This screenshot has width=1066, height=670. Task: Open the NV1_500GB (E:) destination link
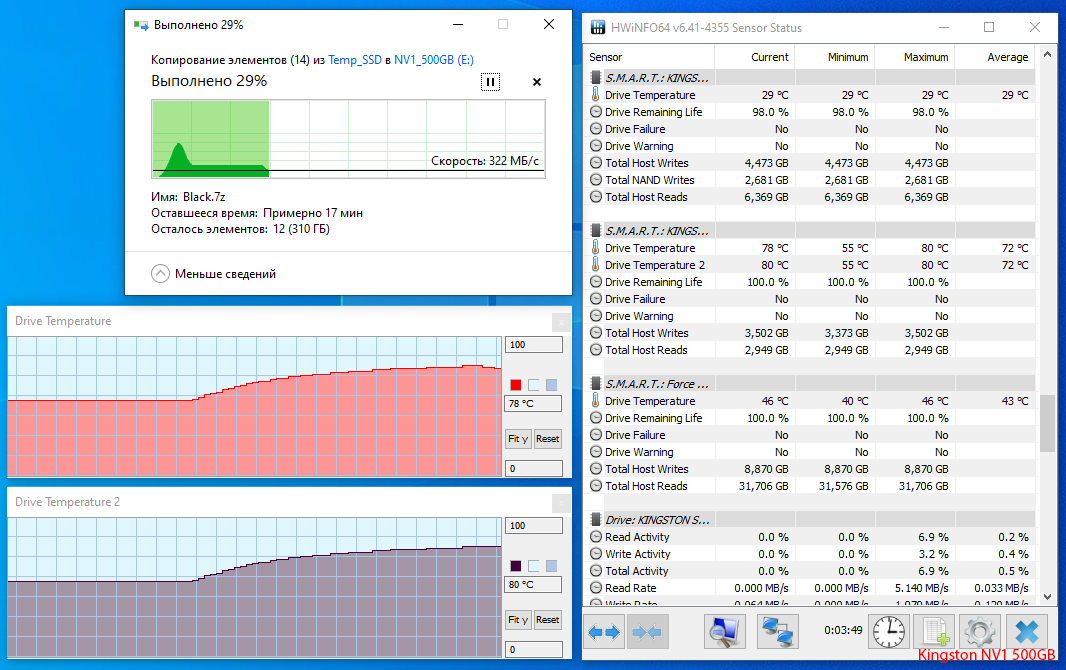[x=434, y=60]
